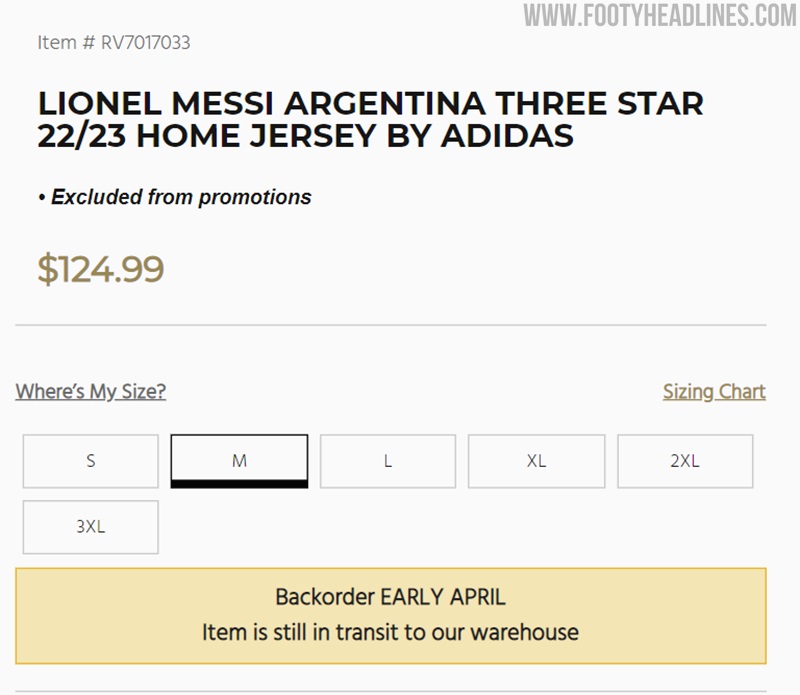Click the Backorder EARLY APRIL text
This screenshot has width=800, height=695.
point(390,598)
